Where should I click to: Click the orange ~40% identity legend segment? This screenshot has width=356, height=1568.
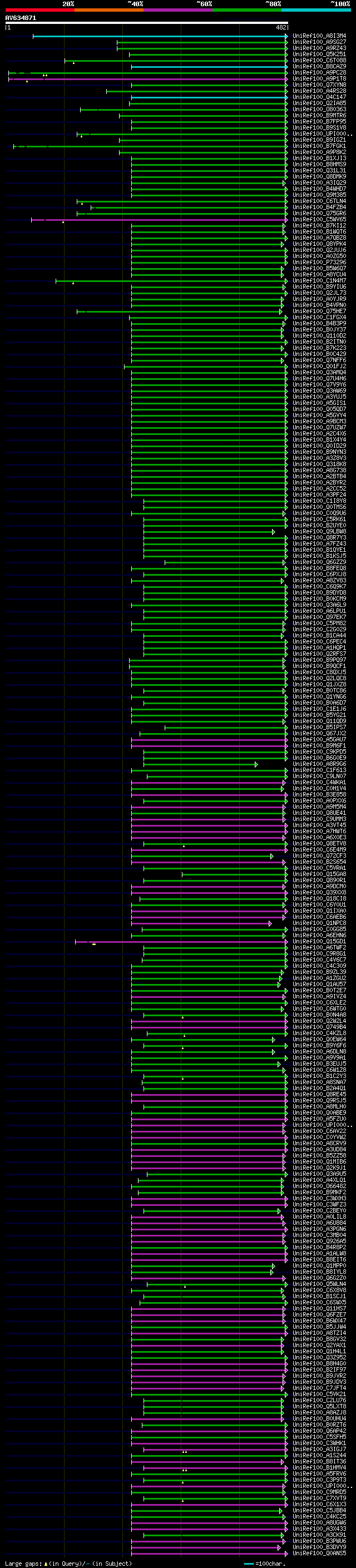(x=109, y=10)
